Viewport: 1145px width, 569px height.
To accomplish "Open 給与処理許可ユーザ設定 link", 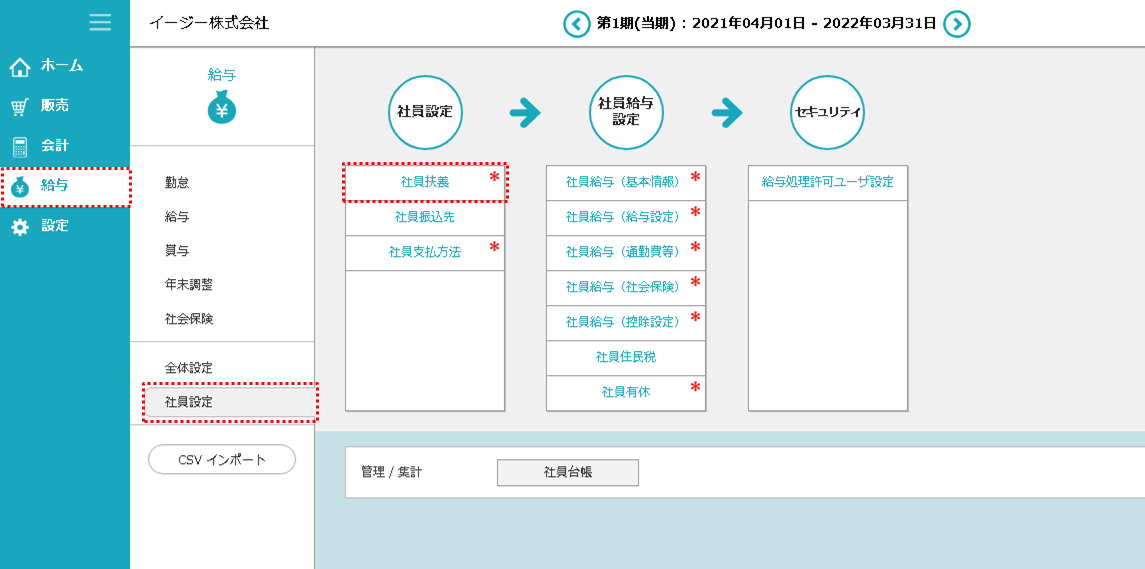I will click(x=827, y=182).
